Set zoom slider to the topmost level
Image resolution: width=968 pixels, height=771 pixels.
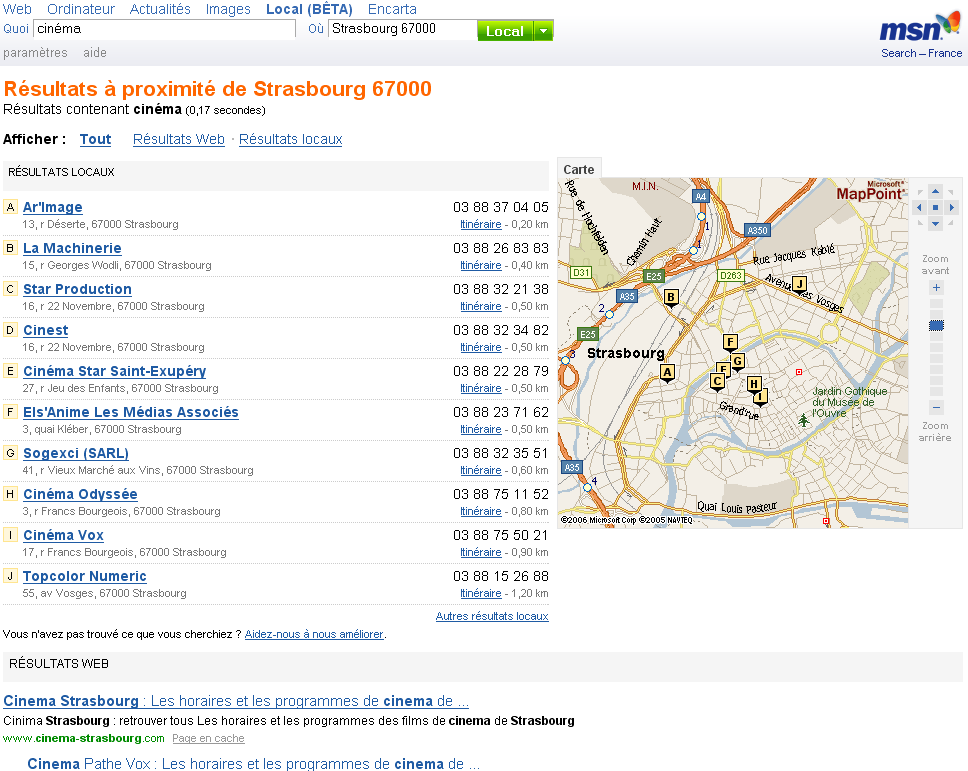click(x=936, y=304)
